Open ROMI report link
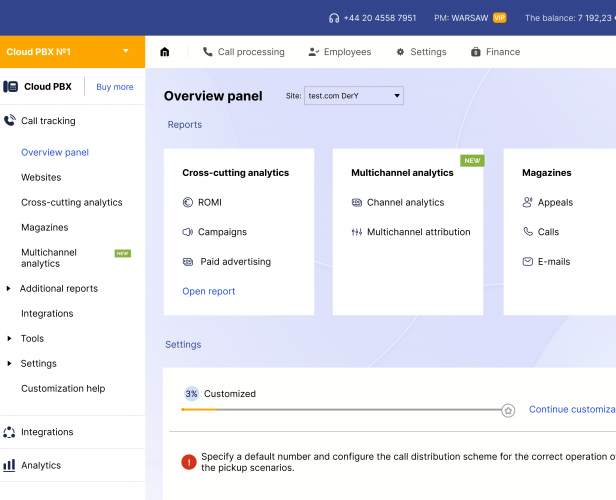616x500 pixels. pos(210,202)
